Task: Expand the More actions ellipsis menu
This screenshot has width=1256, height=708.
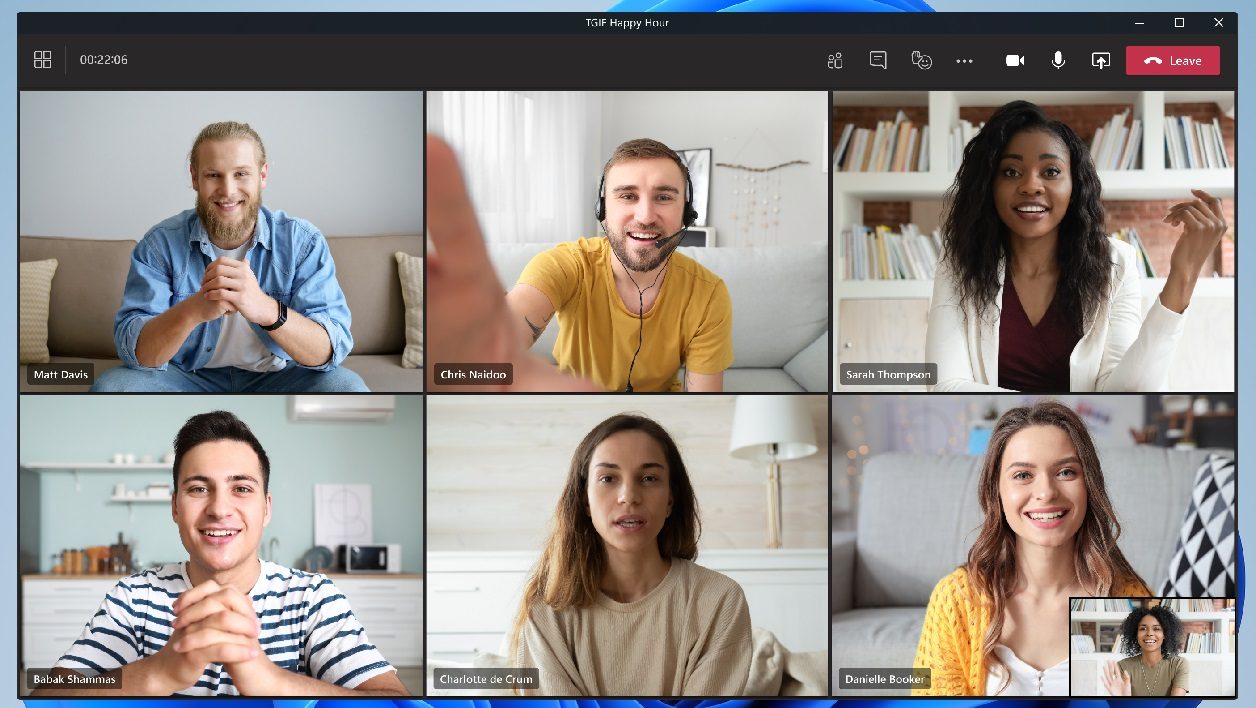Action: coord(964,60)
